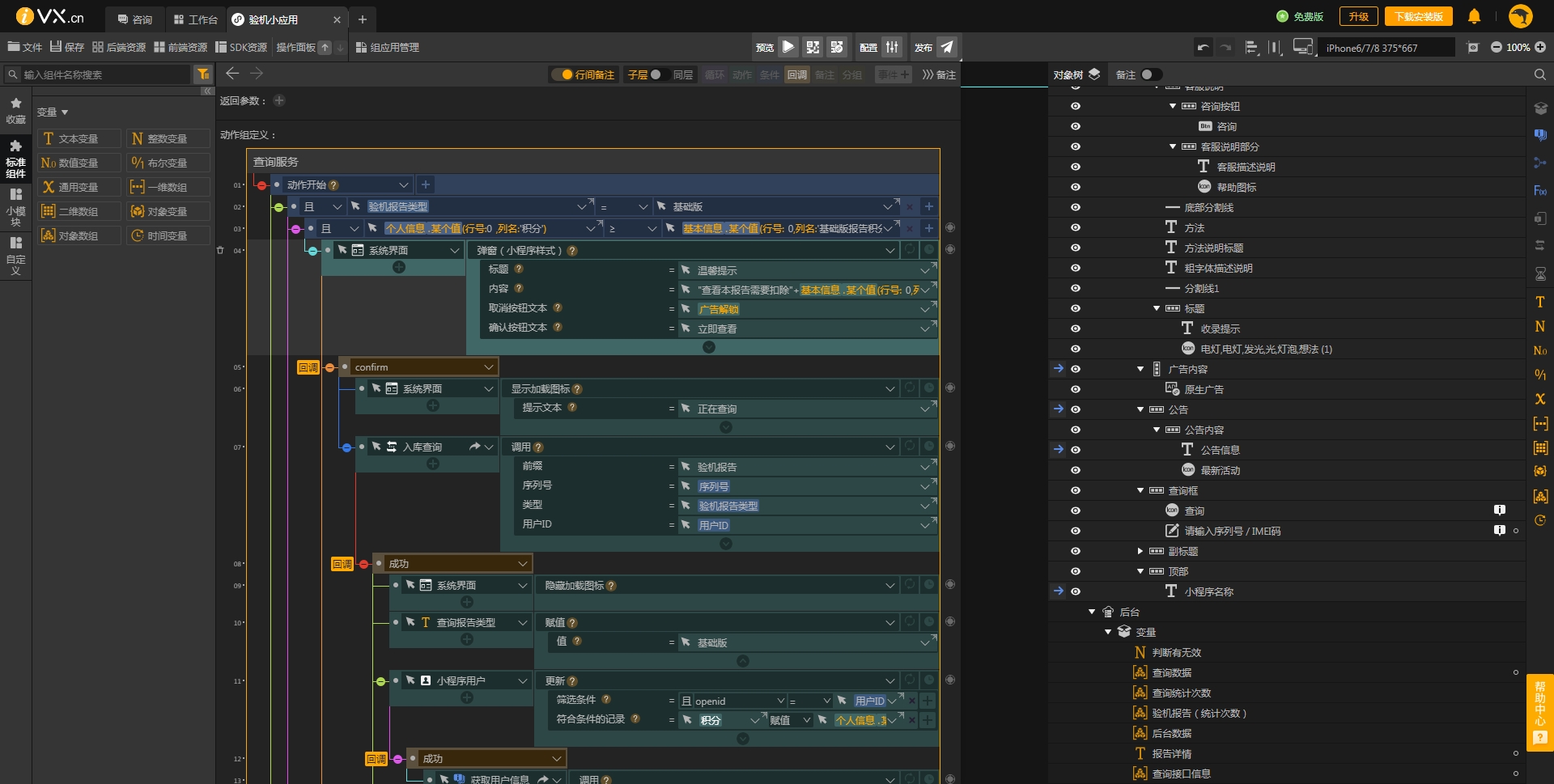Select 小程序名称 in the object tree

[1209, 591]
